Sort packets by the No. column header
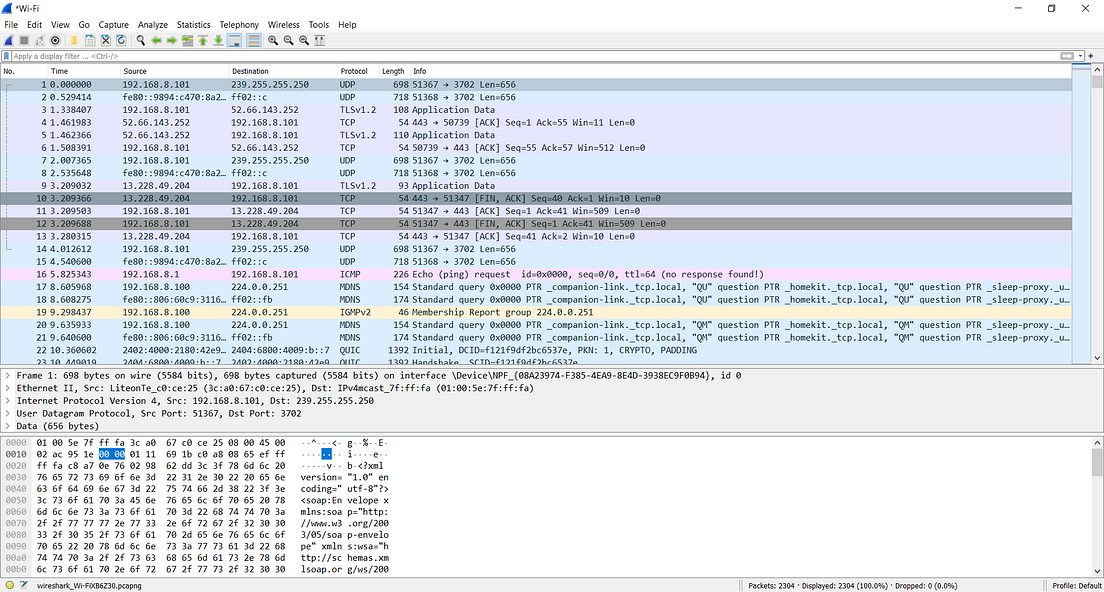 click(x=24, y=71)
